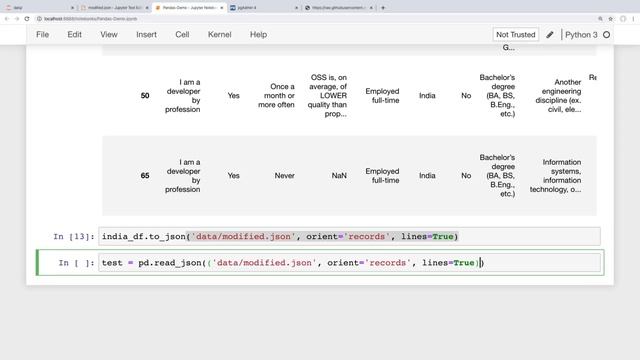This screenshot has width=640, height=360.
Task: Open the Kernel menu
Action: click(220, 35)
